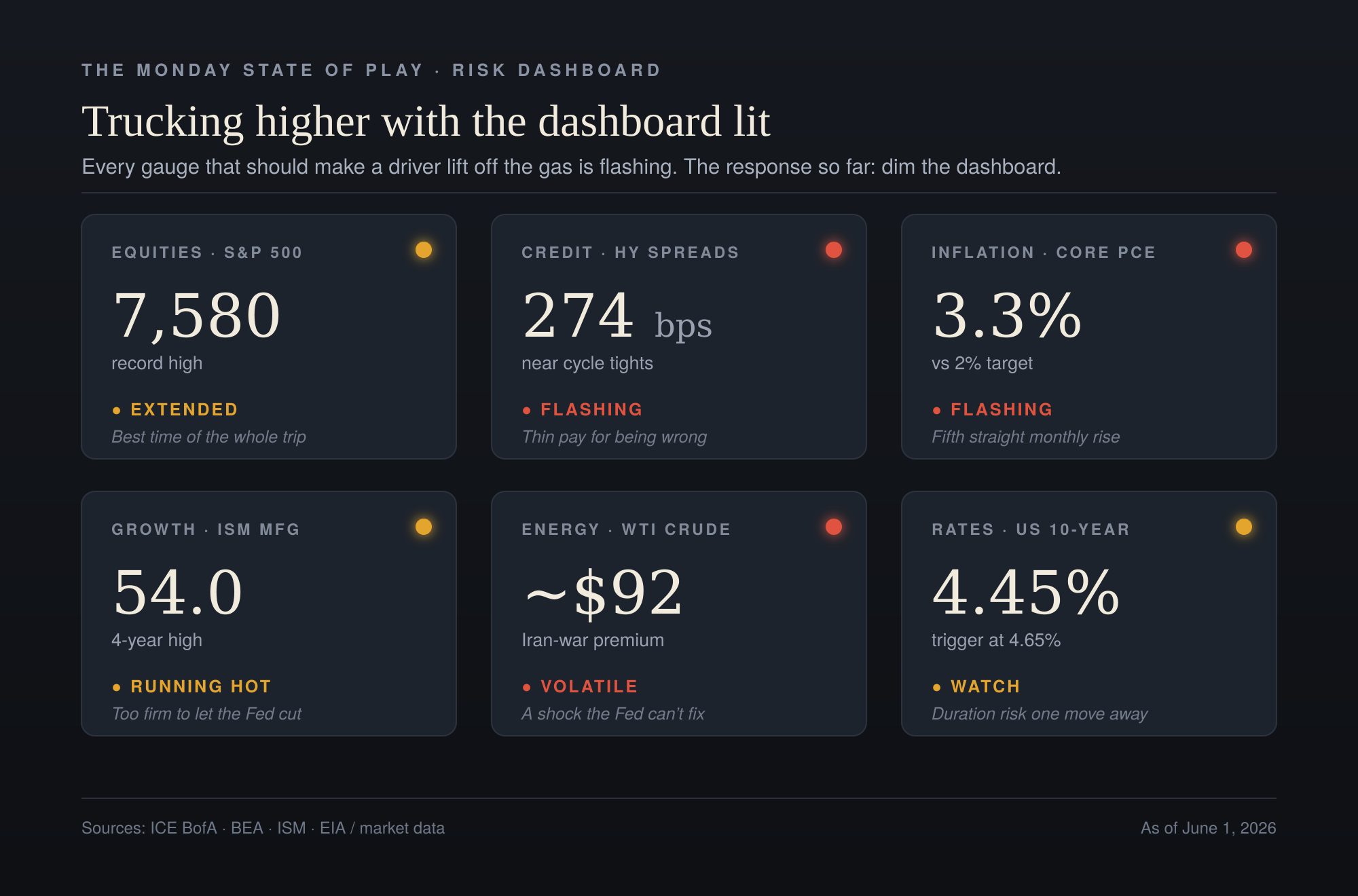
Task: Click the amber indicator dot on Growth card
Action: click(x=424, y=527)
